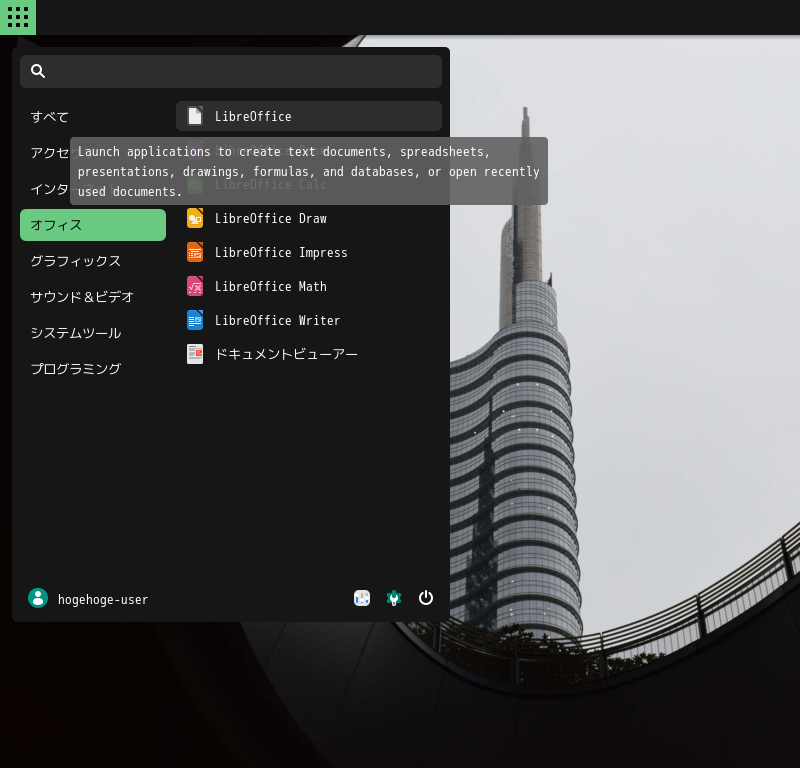The image size is (800, 768).
Task: Select the サウンド＆ビデオ category
Action: [93, 297]
